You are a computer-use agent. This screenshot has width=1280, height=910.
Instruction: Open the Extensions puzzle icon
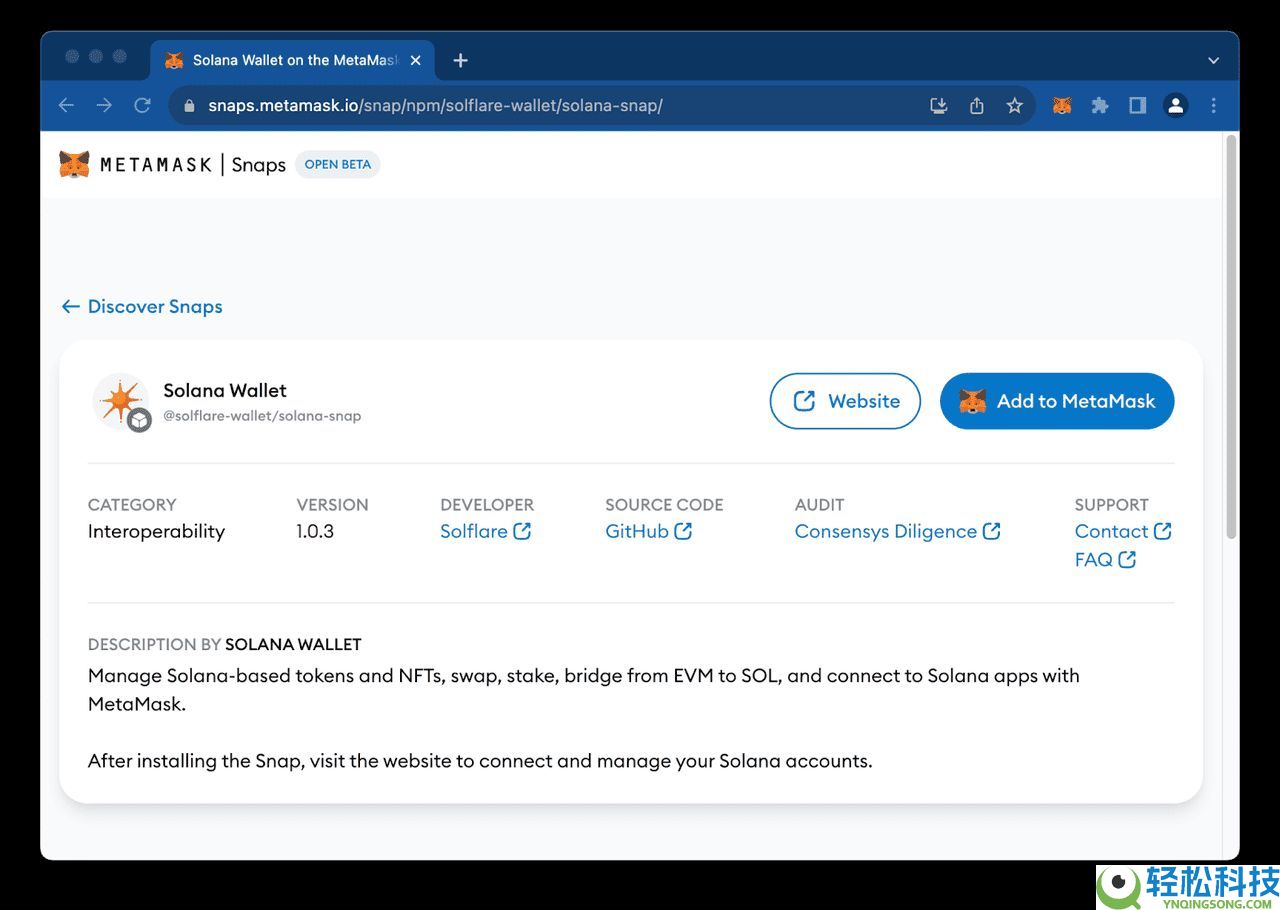tap(1100, 105)
